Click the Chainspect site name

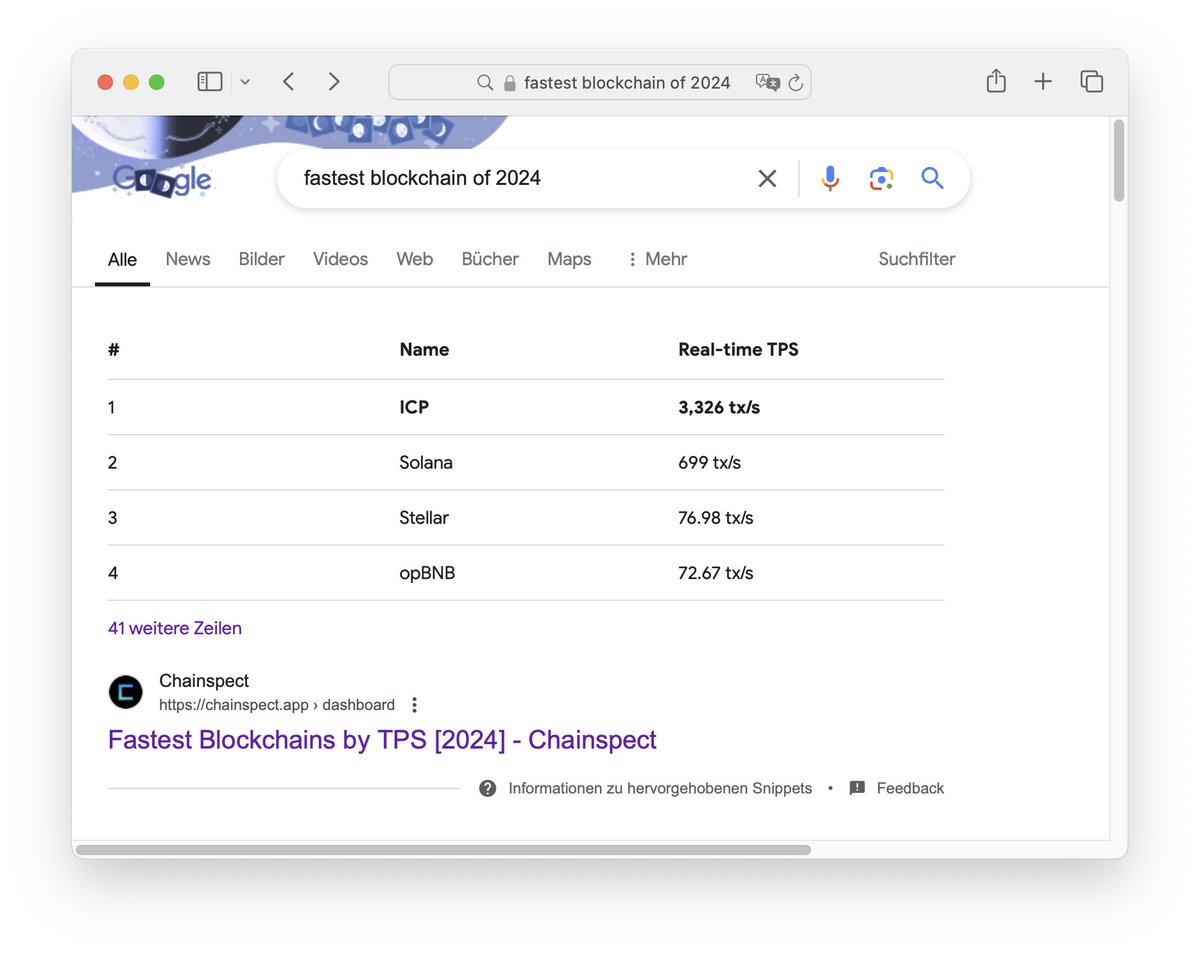click(204, 681)
